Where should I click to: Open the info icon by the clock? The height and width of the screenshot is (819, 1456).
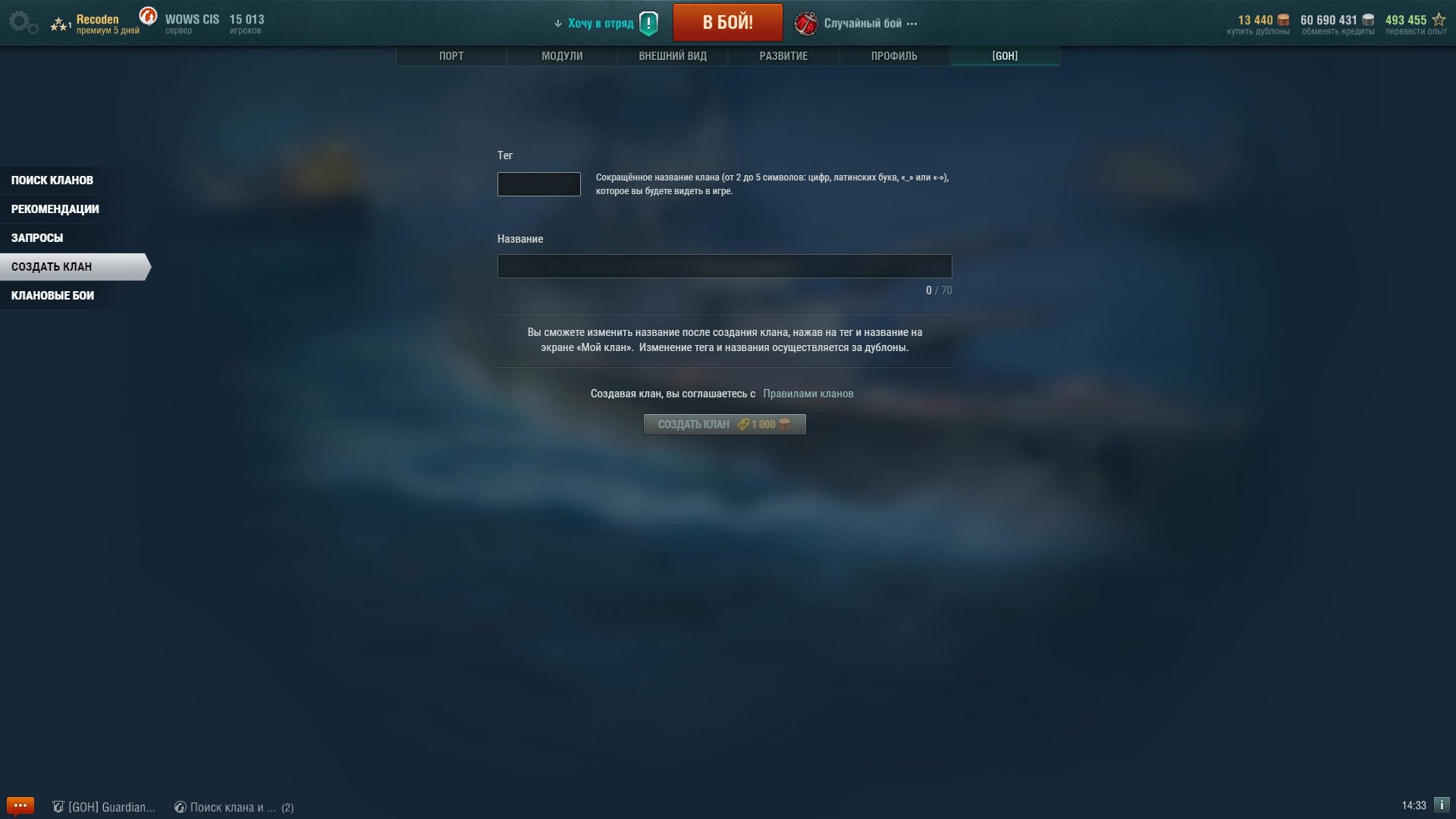(x=1442, y=805)
